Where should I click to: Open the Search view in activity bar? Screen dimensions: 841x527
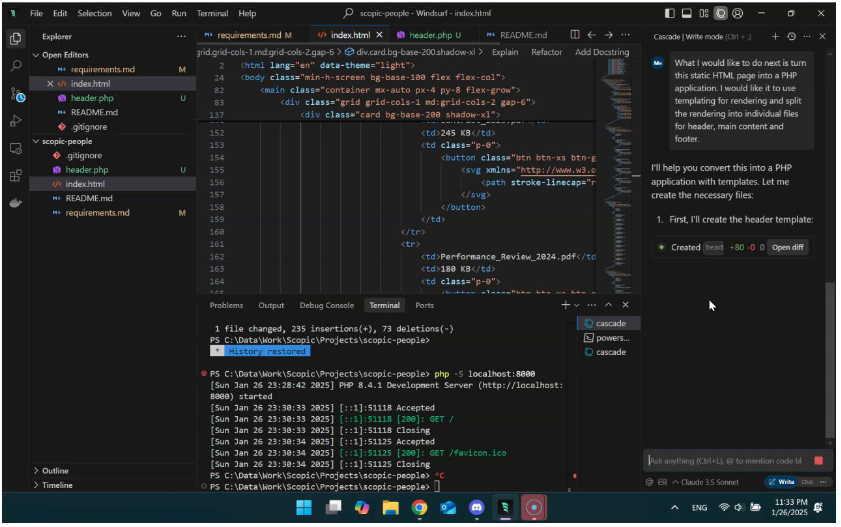16,66
